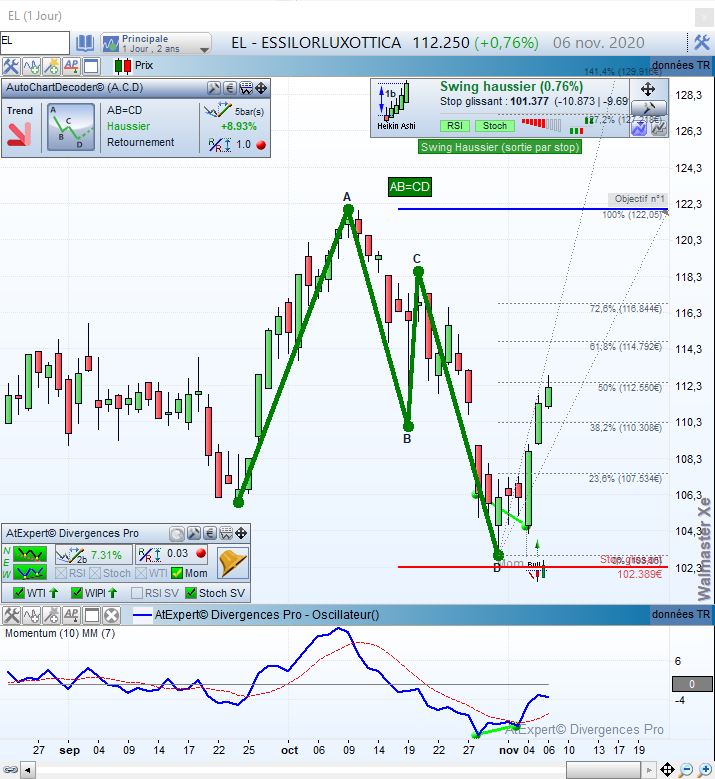Viewport: 715px width, 779px height.
Task: Open the settings tools icon beside the date
Action: click(701, 43)
